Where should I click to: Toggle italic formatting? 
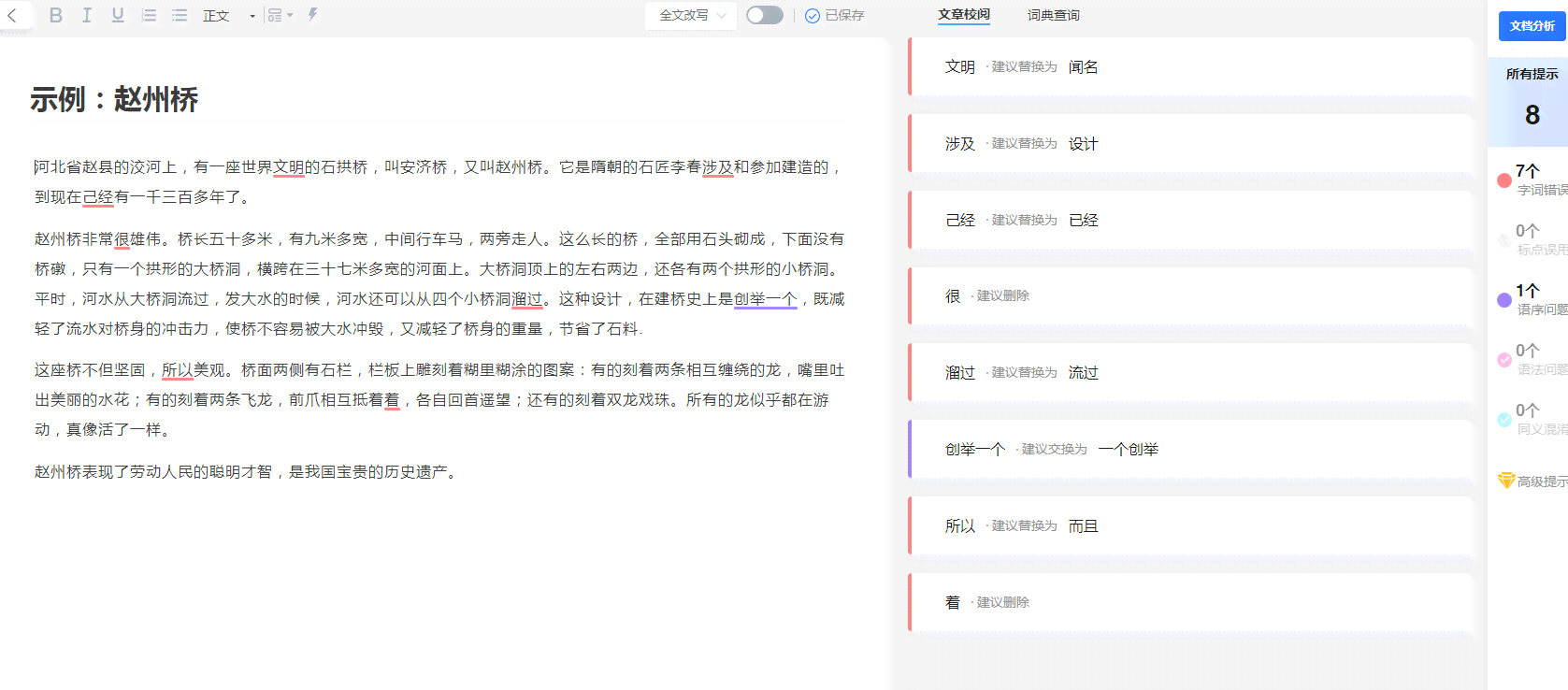click(x=87, y=15)
